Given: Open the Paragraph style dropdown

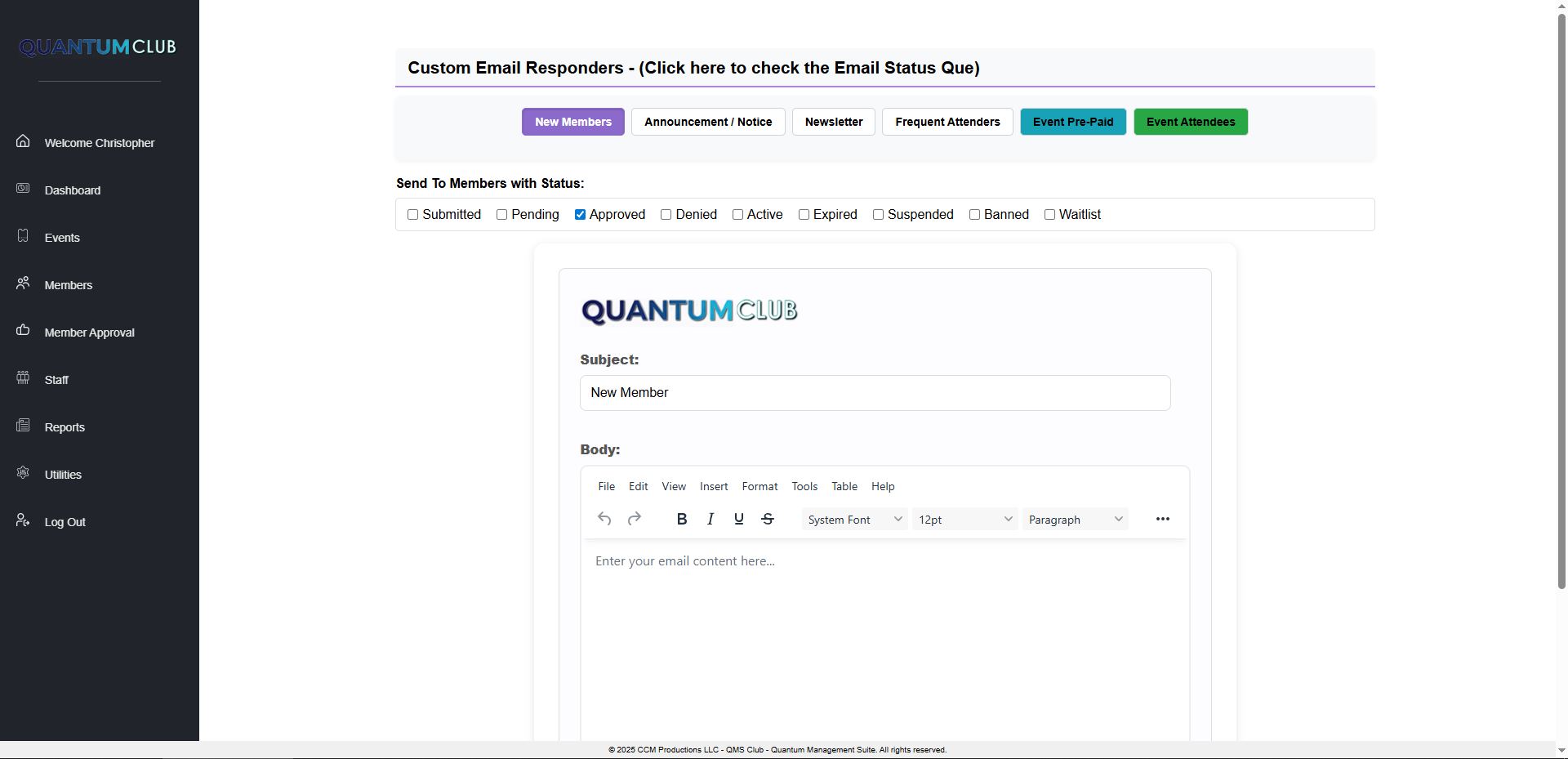Looking at the screenshot, I should (x=1075, y=519).
